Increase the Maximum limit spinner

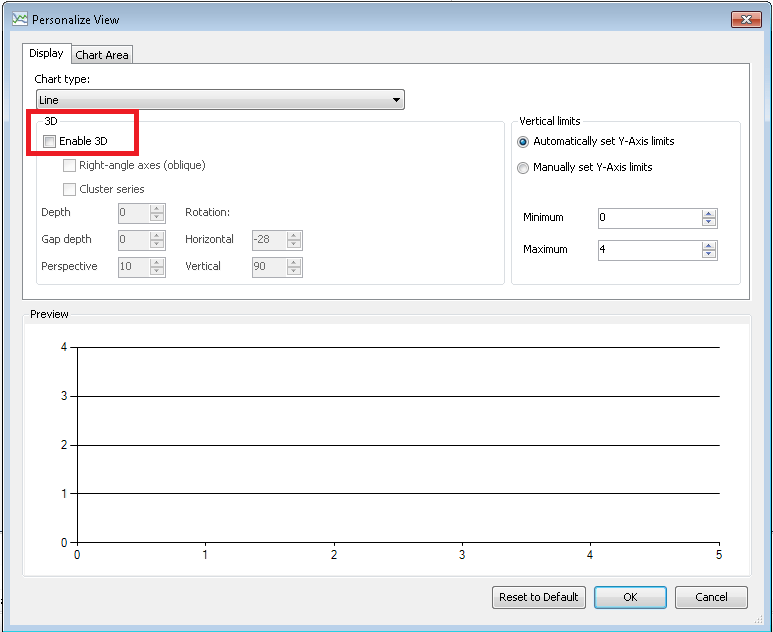click(x=709, y=246)
